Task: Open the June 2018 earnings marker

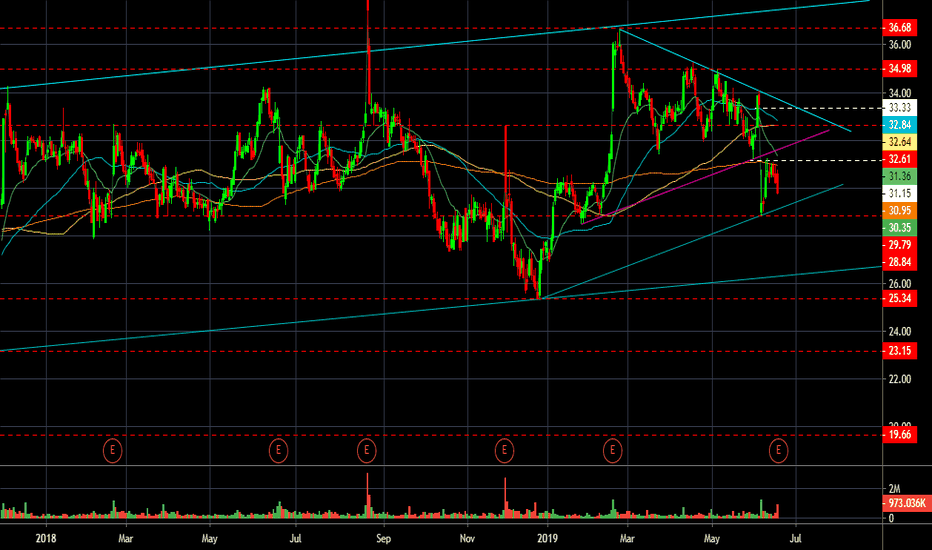Action: [278, 450]
